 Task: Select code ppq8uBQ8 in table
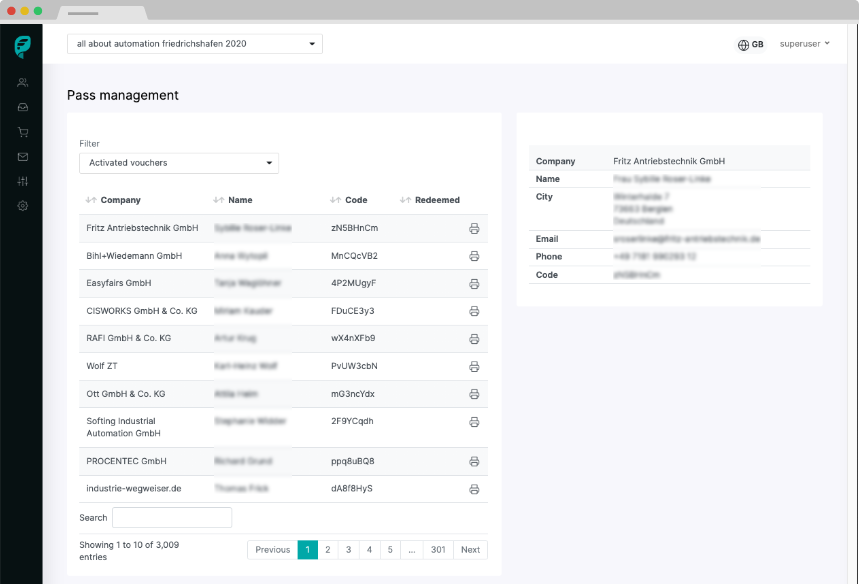tap(353, 461)
